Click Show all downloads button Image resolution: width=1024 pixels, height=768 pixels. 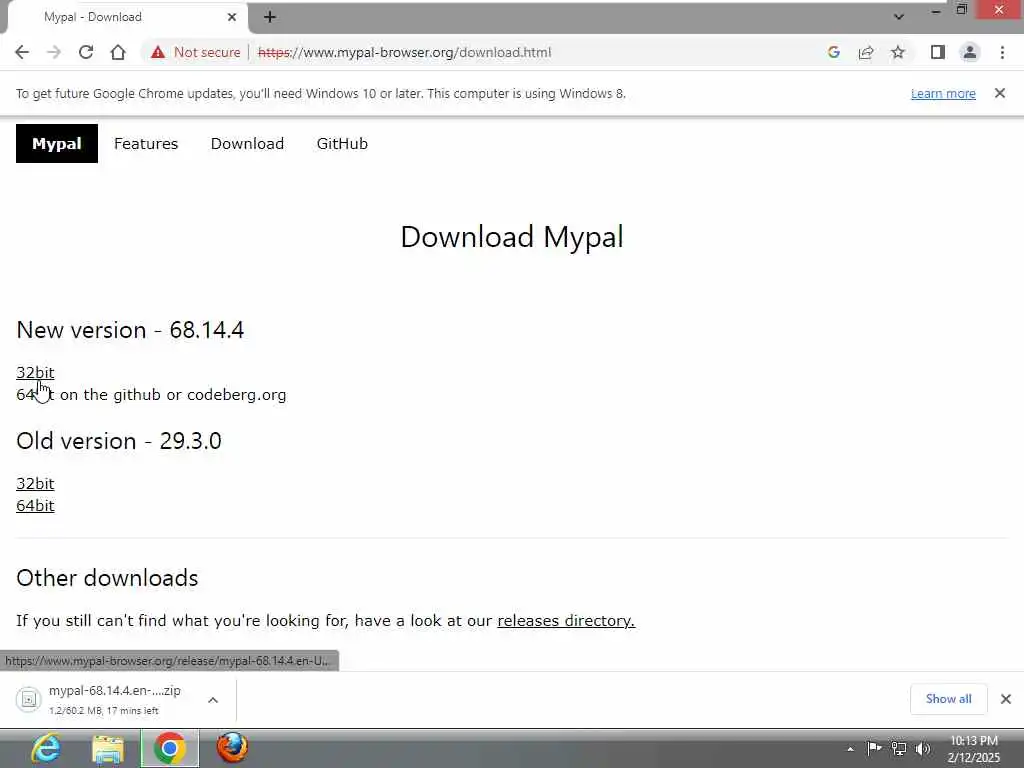948,699
